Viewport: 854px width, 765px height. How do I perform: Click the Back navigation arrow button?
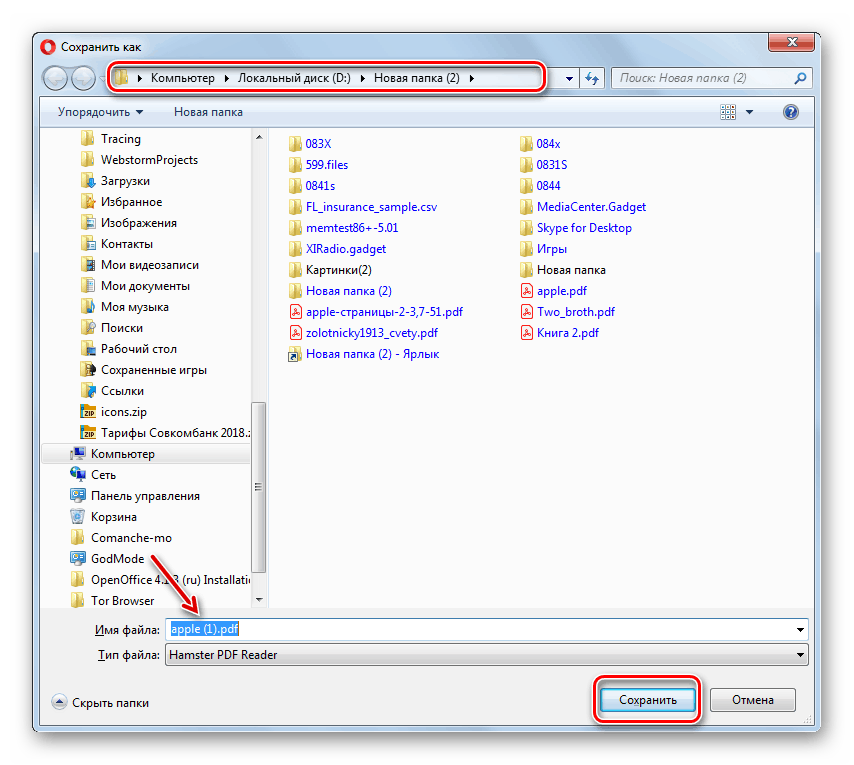click(55, 78)
